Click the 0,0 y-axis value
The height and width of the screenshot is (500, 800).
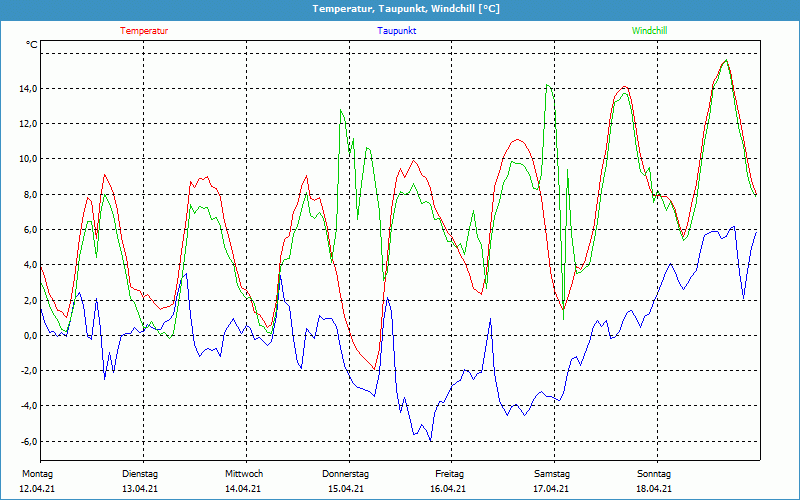(29, 336)
